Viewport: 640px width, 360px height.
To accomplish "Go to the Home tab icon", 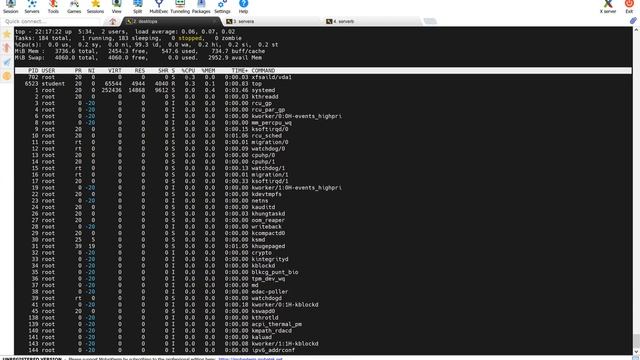I will [113, 21].
